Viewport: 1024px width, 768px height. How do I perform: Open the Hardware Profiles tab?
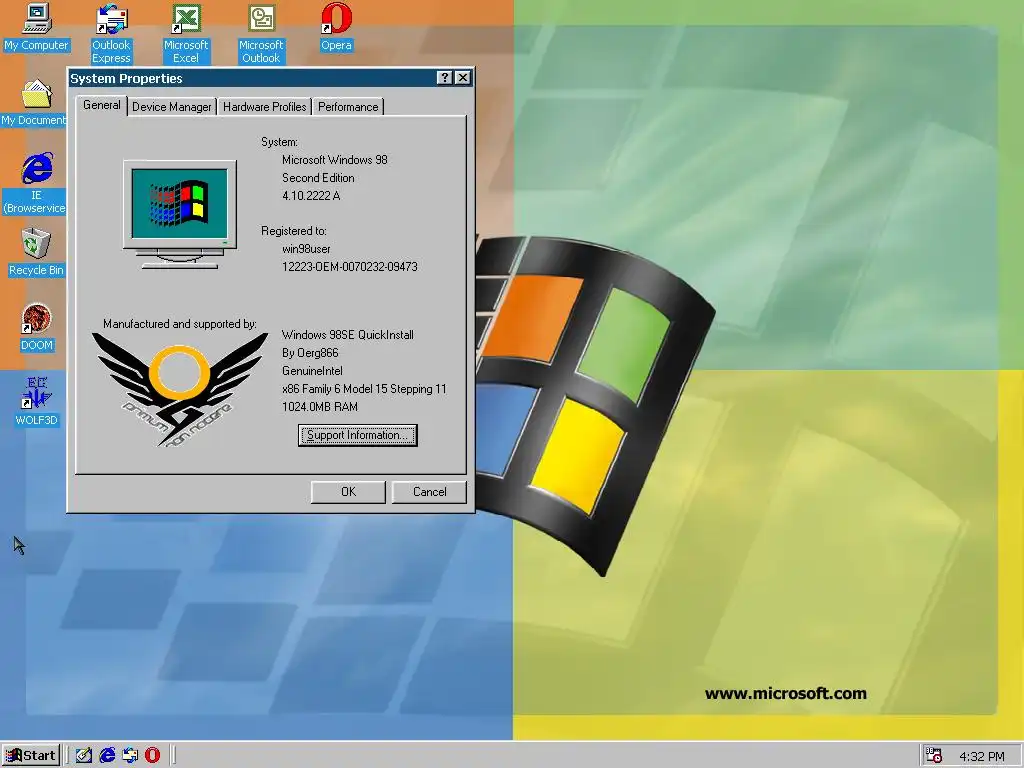(x=264, y=106)
